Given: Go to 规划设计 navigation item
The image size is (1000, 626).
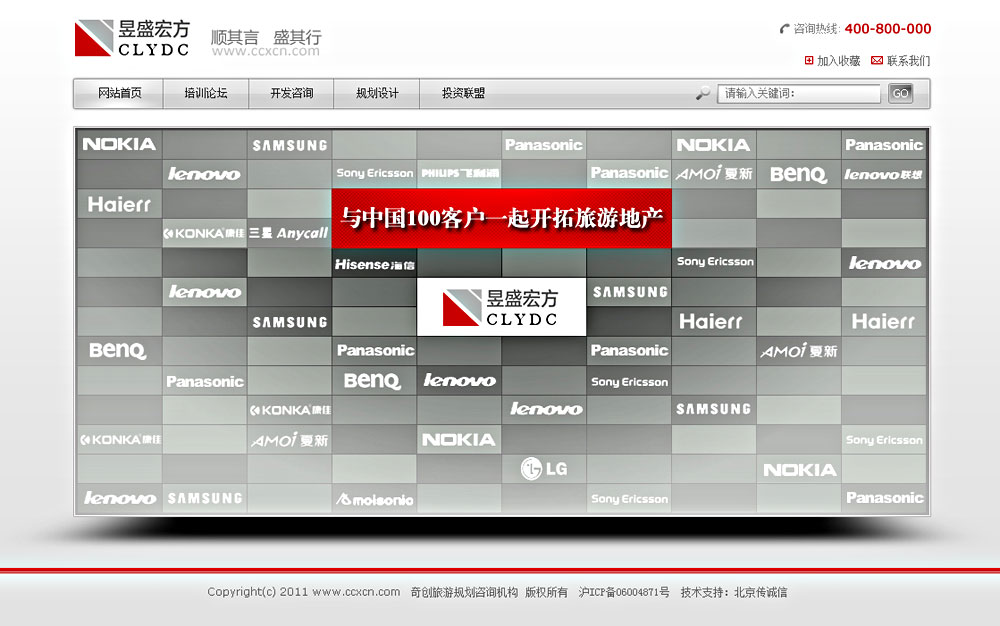Looking at the screenshot, I should point(377,94).
